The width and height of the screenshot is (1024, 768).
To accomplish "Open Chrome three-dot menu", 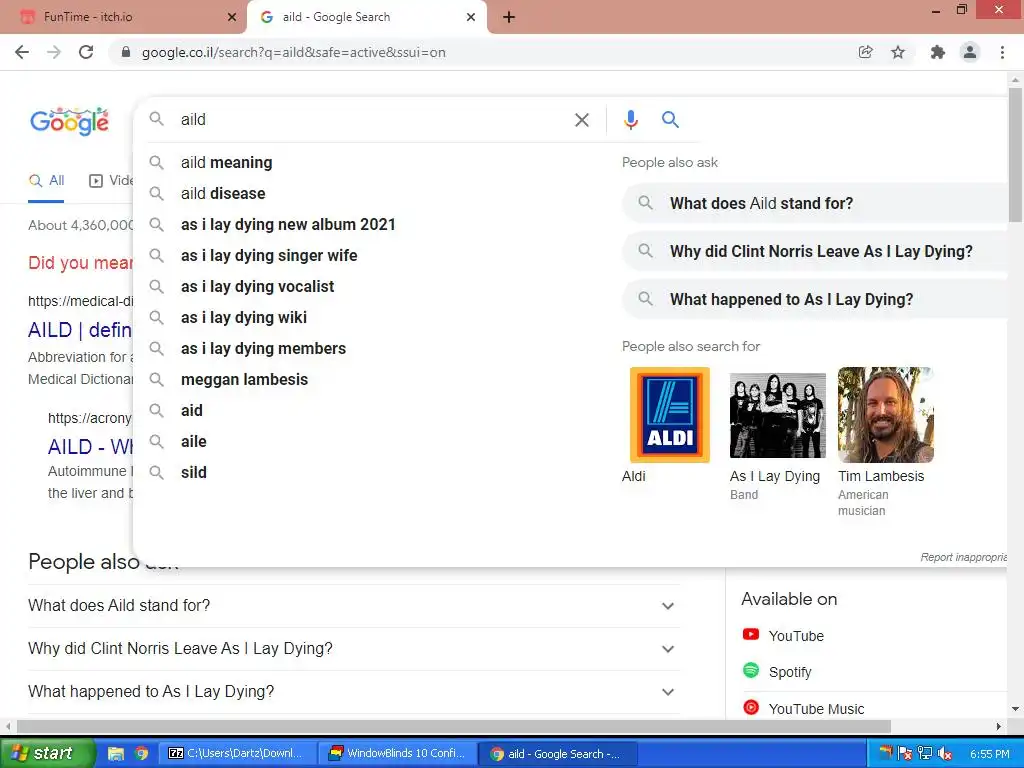I will (x=1002, y=52).
